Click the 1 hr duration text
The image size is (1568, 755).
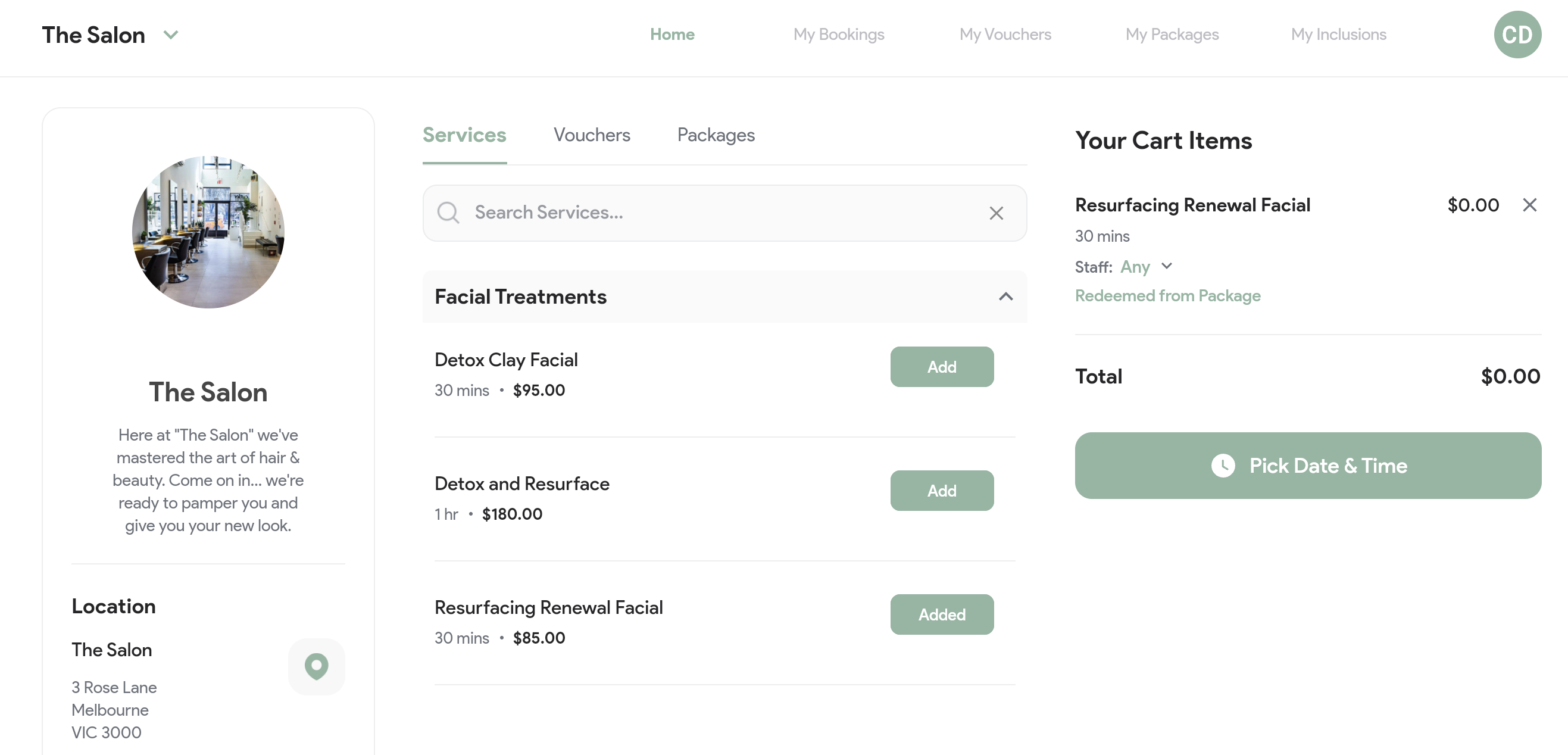tap(446, 514)
